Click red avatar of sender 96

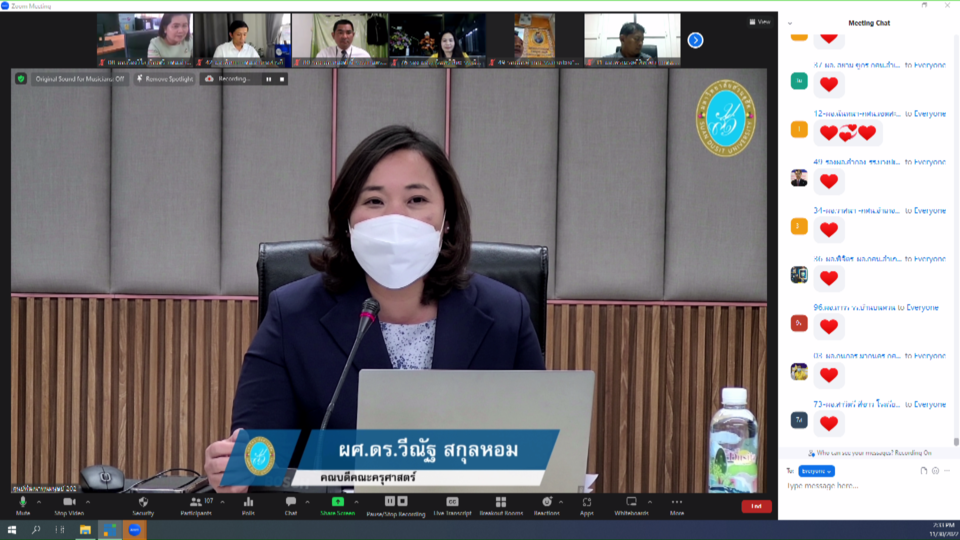tap(799, 323)
